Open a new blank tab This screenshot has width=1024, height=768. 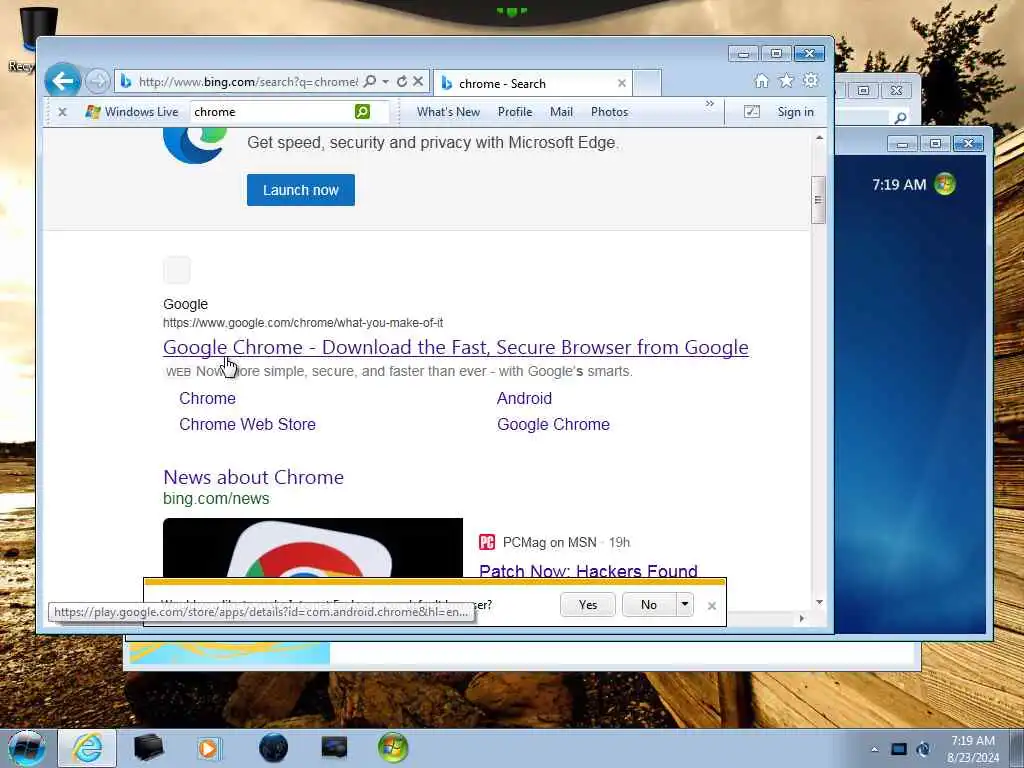(x=647, y=83)
